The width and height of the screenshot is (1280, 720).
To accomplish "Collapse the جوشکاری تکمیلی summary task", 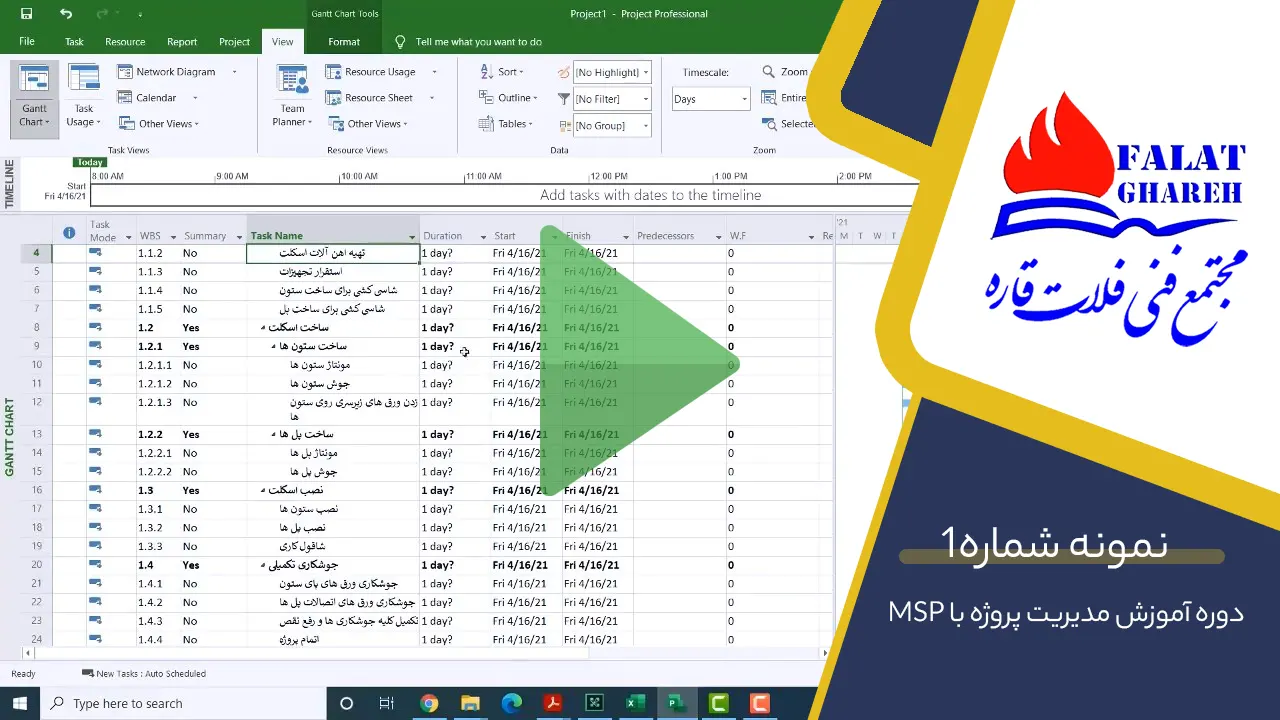I will tap(264, 565).
